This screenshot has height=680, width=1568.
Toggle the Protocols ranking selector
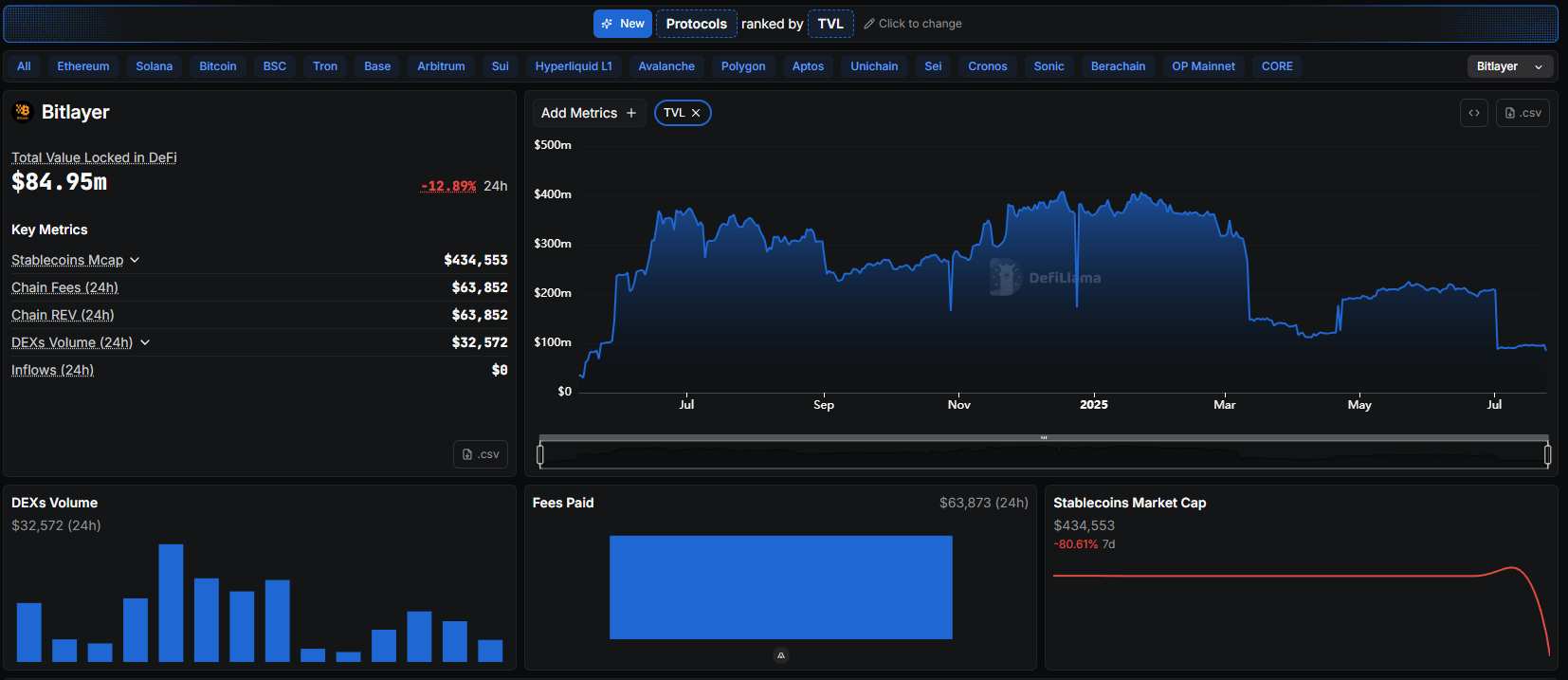pyautogui.click(x=696, y=24)
